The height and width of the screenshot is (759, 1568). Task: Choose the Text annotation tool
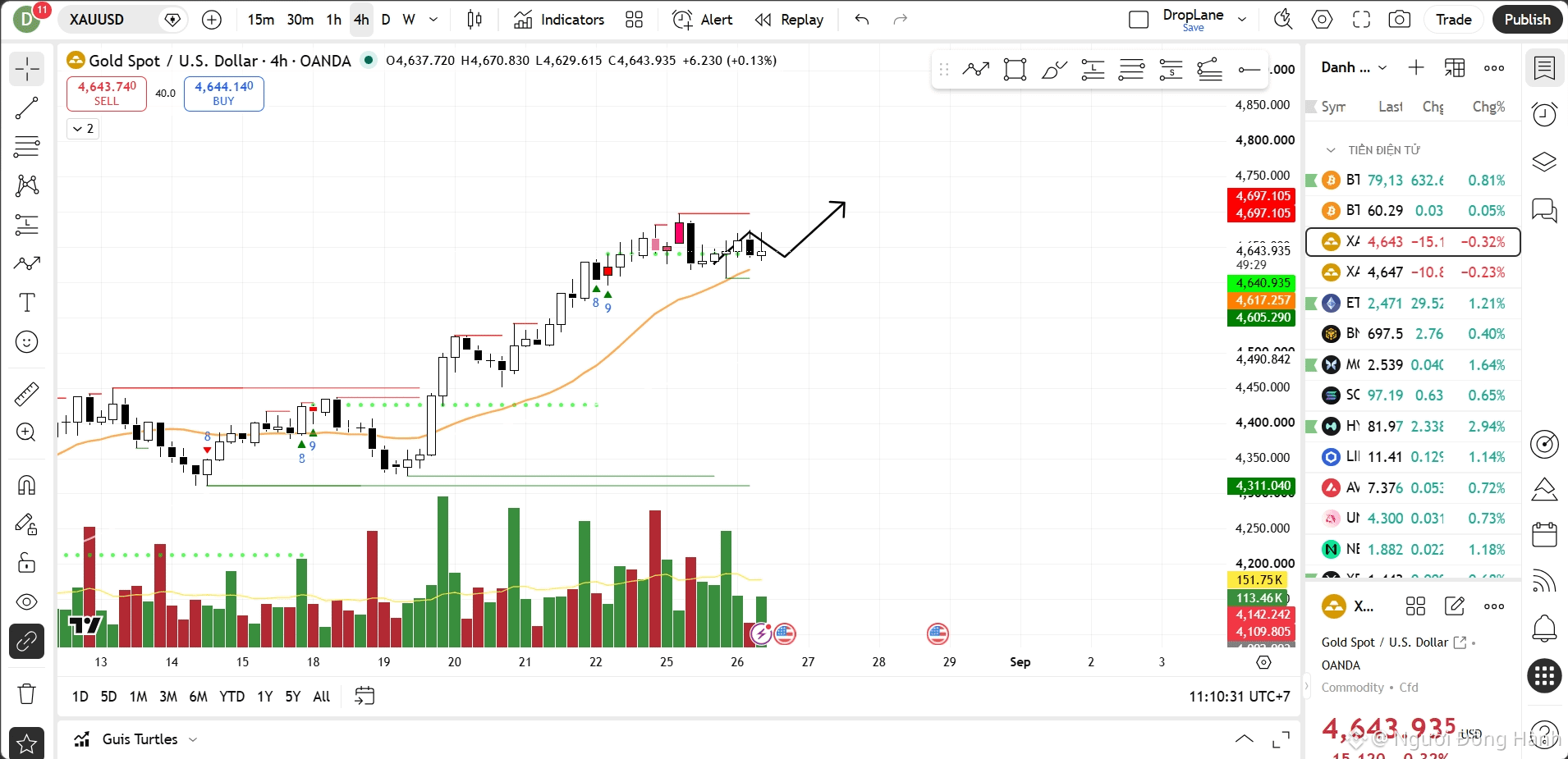pyautogui.click(x=27, y=303)
